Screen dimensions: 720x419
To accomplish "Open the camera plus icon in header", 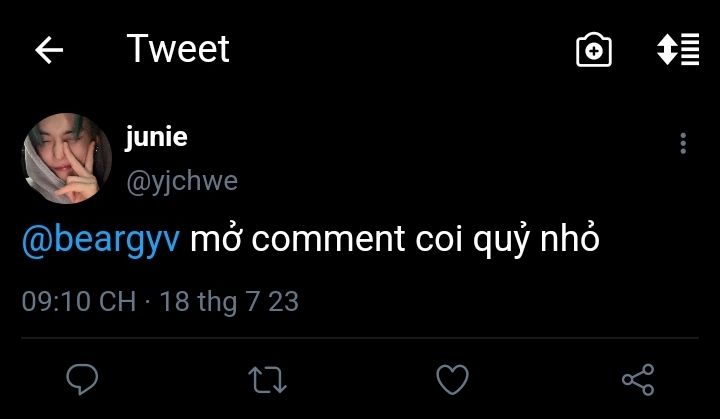I will 594,50.
